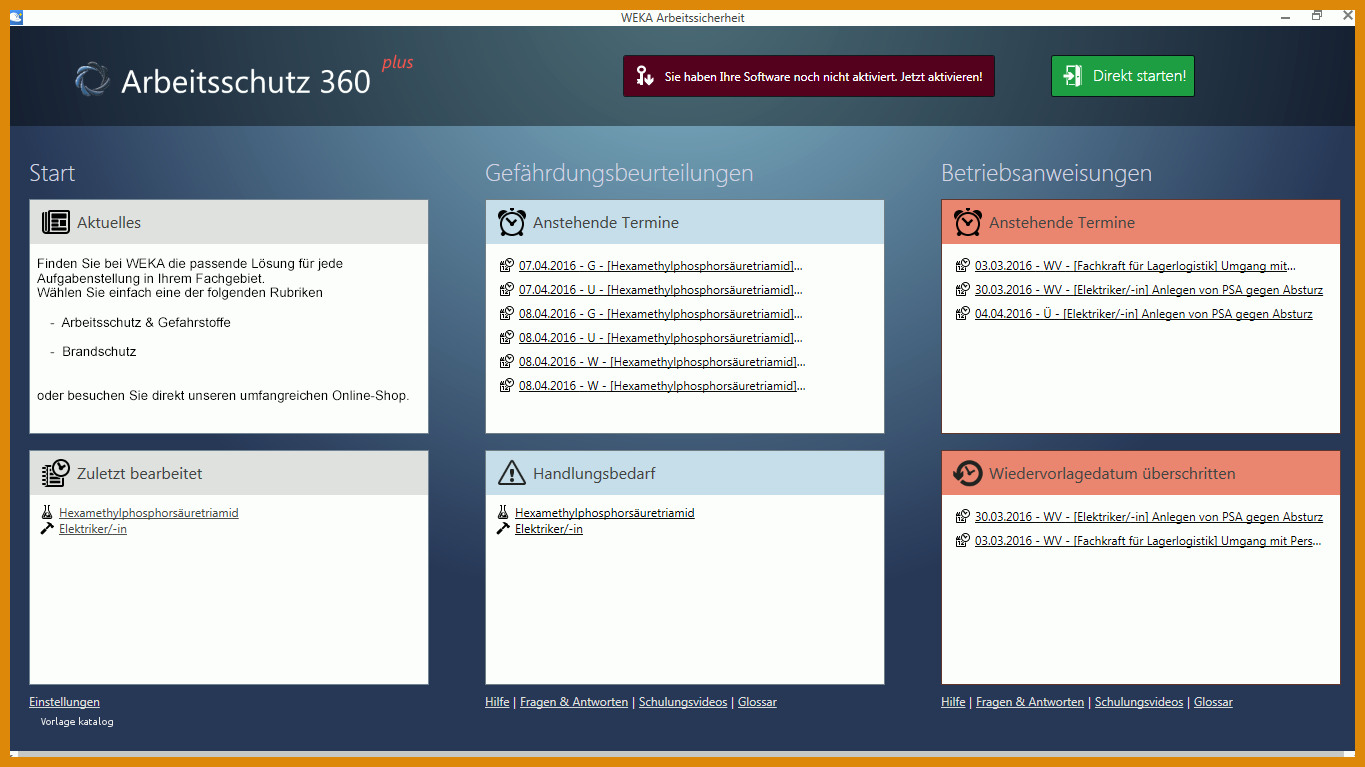Screen dimensions: 1365x767
Task: Open the Einstellungen link
Action: (64, 702)
